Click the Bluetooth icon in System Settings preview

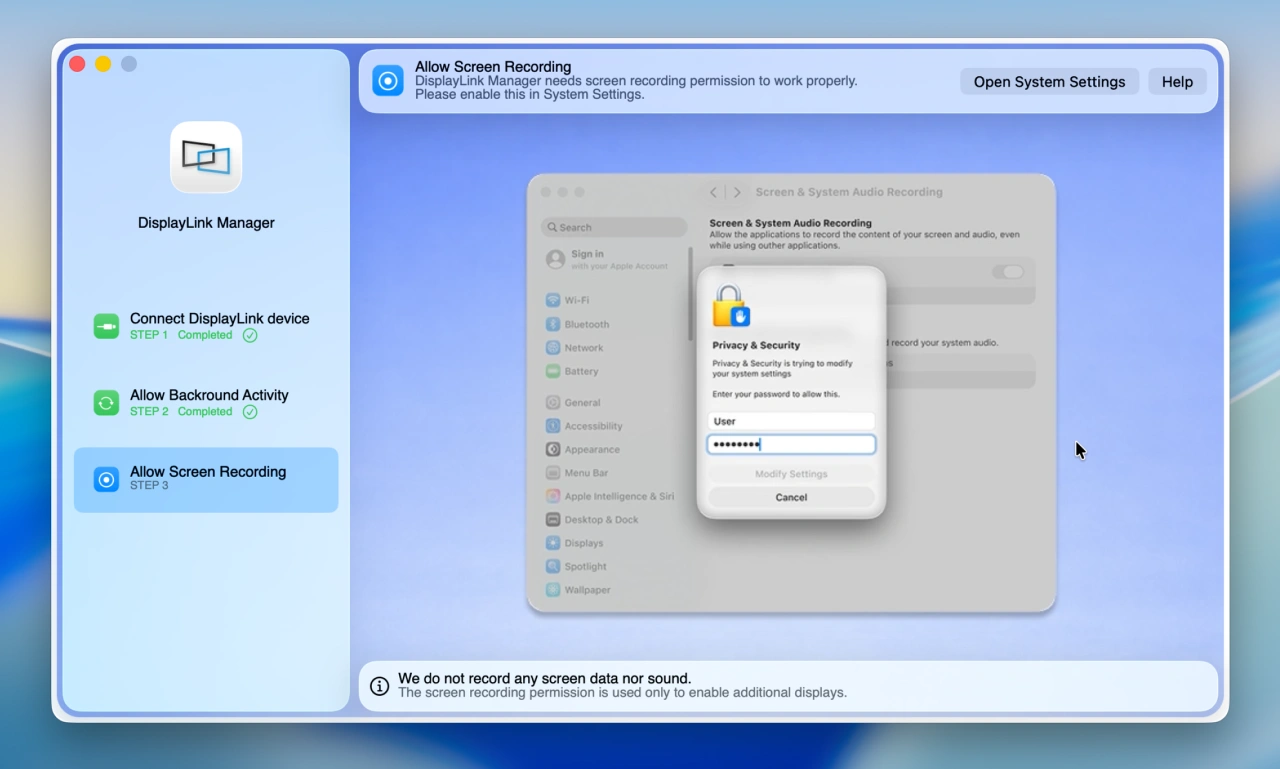[x=553, y=324]
